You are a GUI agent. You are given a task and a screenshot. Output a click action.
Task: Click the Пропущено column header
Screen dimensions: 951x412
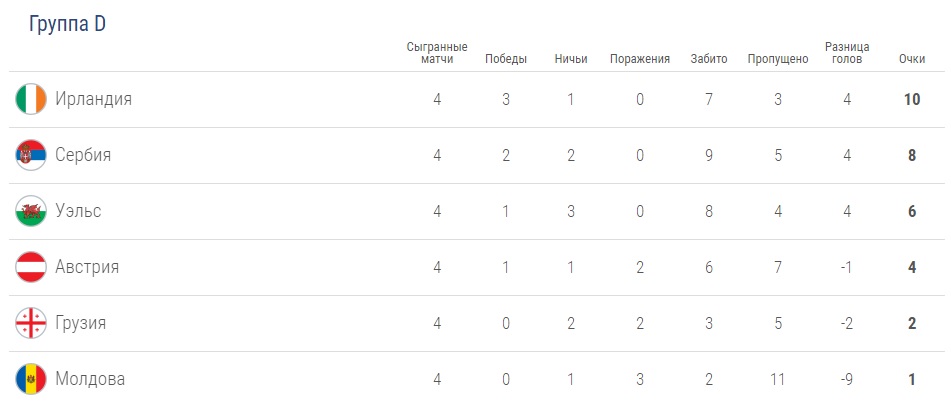pyautogui.click(x=777, y=59)
